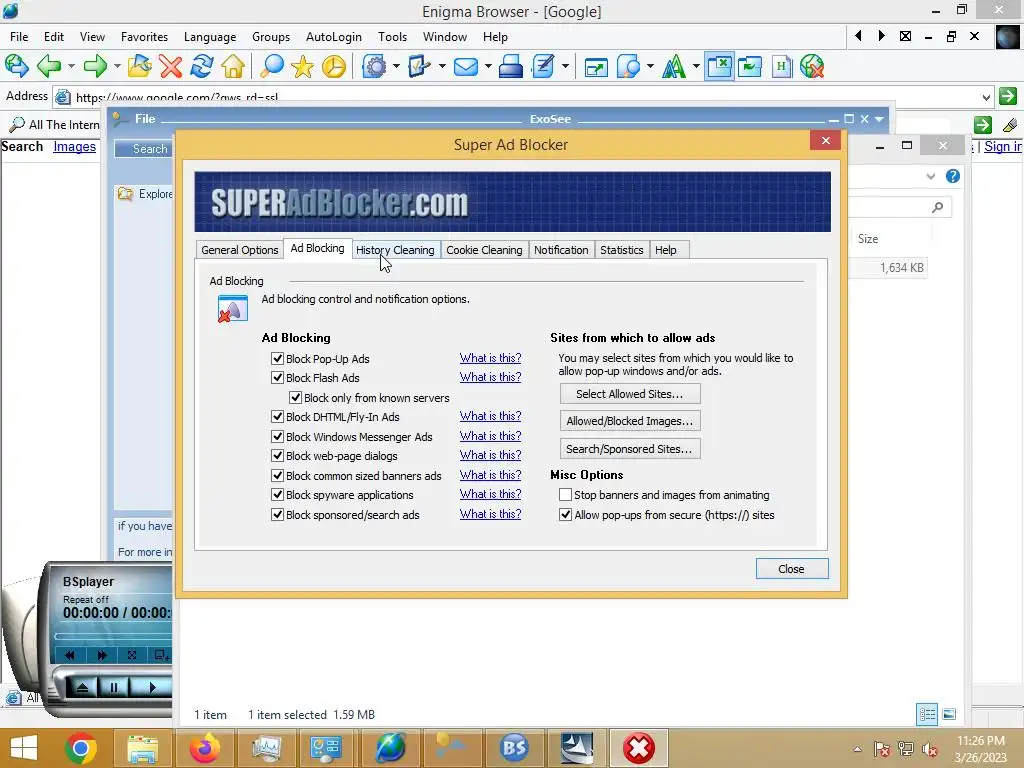1024x768 pixels.
Task: Enable Stop banners and images from animating
Action: [566, 494]
